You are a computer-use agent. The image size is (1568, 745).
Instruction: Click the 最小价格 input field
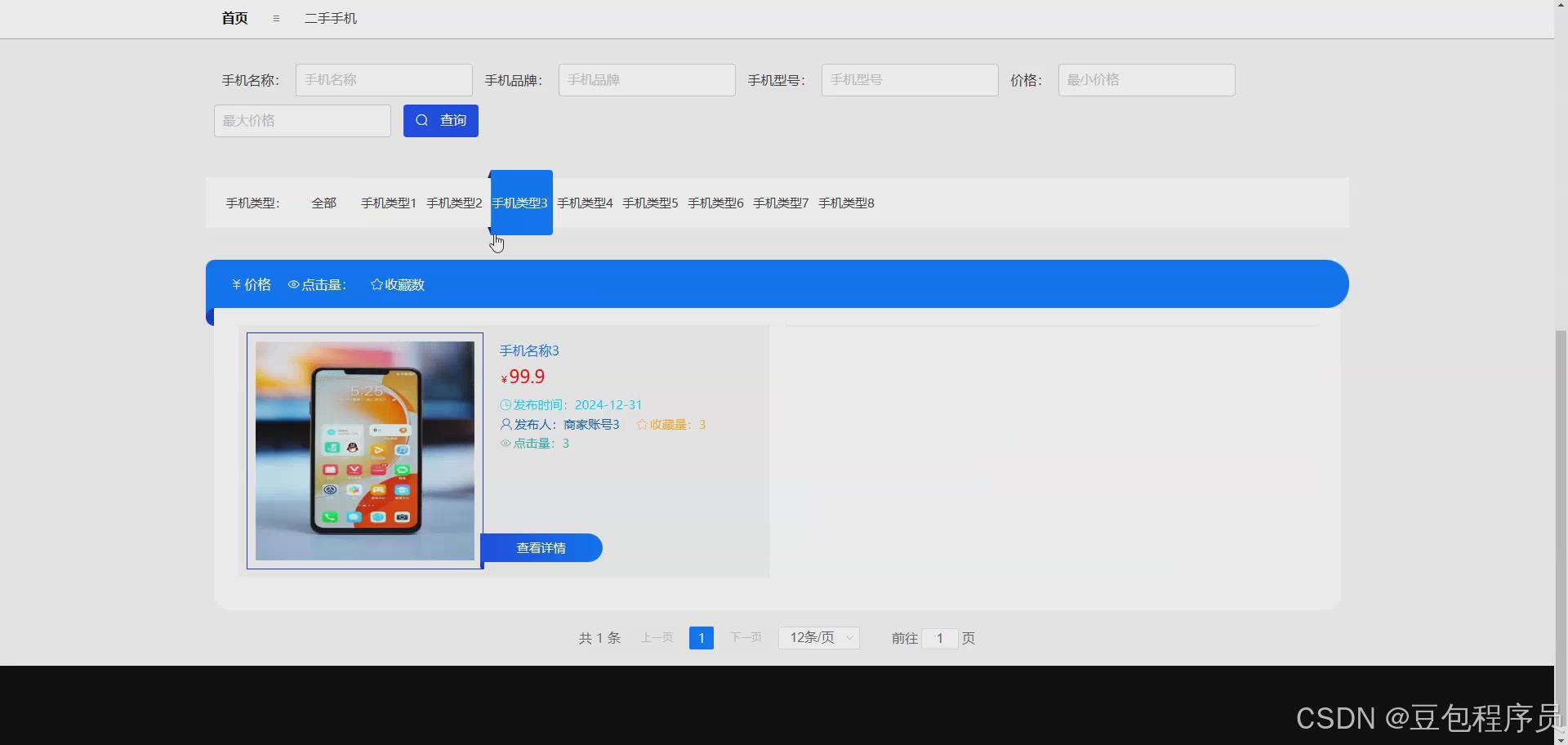click(1147, 80)
